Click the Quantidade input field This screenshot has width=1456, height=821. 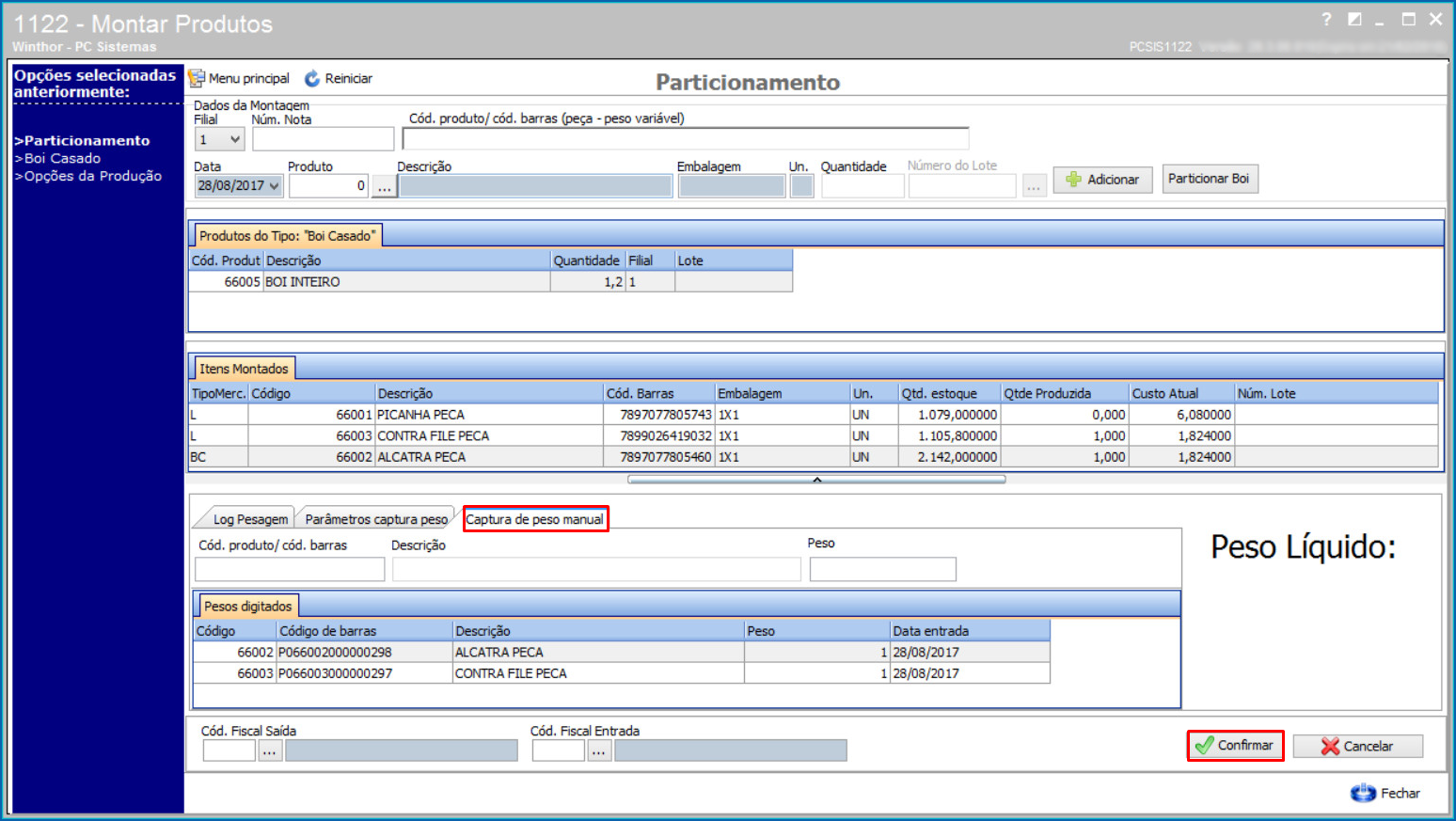(x=863, y=186)
